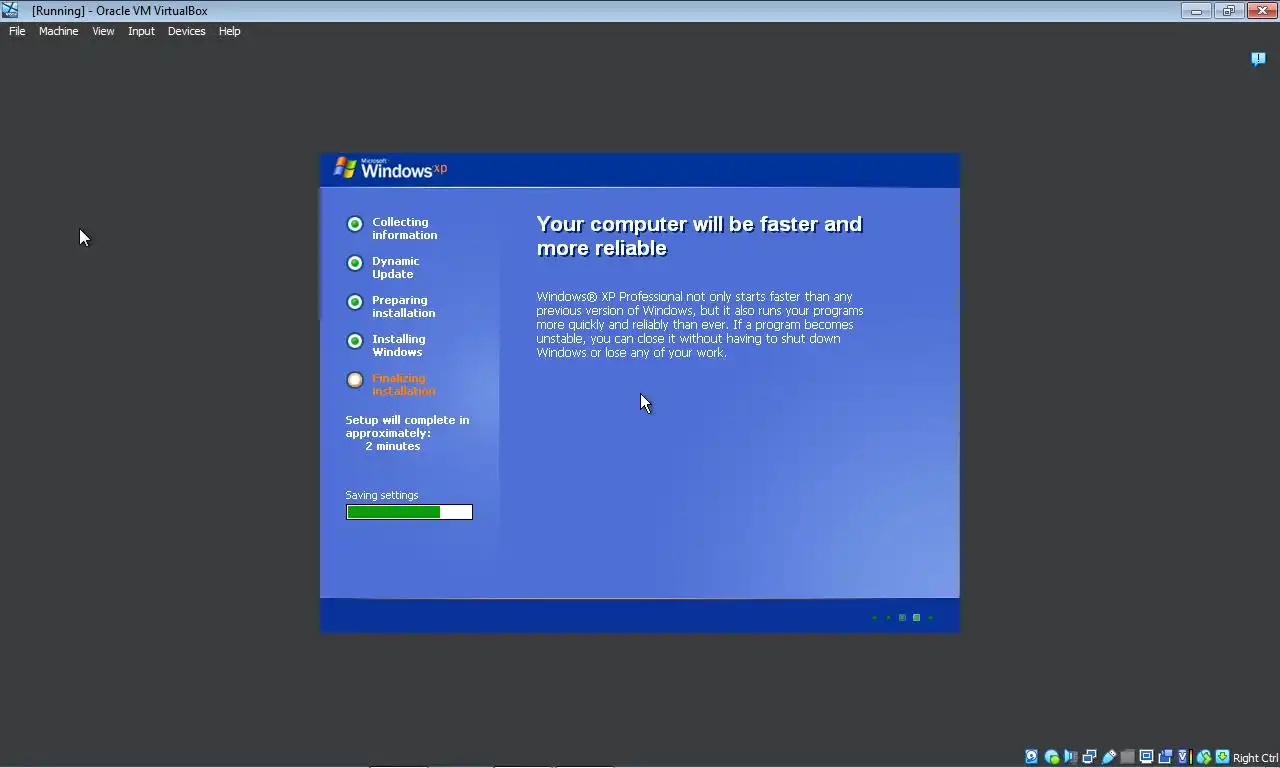This screenshot has height=768, width=1280.
Task: Minimize the VirtualBox window
Action: click(1196, 11)
